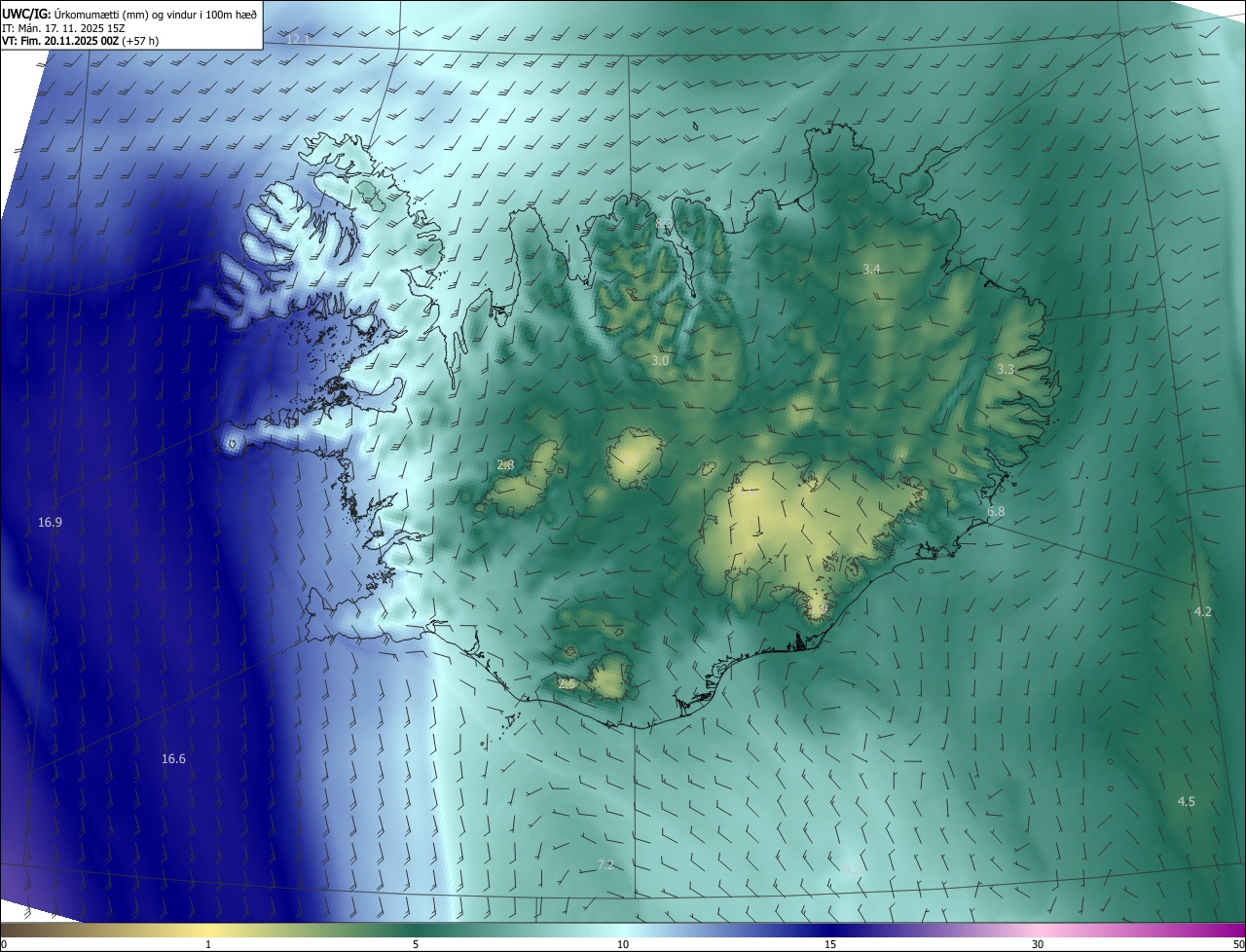Screen dimensions: 1246x952
Task: Click the 7.2 value label over the sea
Action: pyautogui.click(x=605, y=865)
